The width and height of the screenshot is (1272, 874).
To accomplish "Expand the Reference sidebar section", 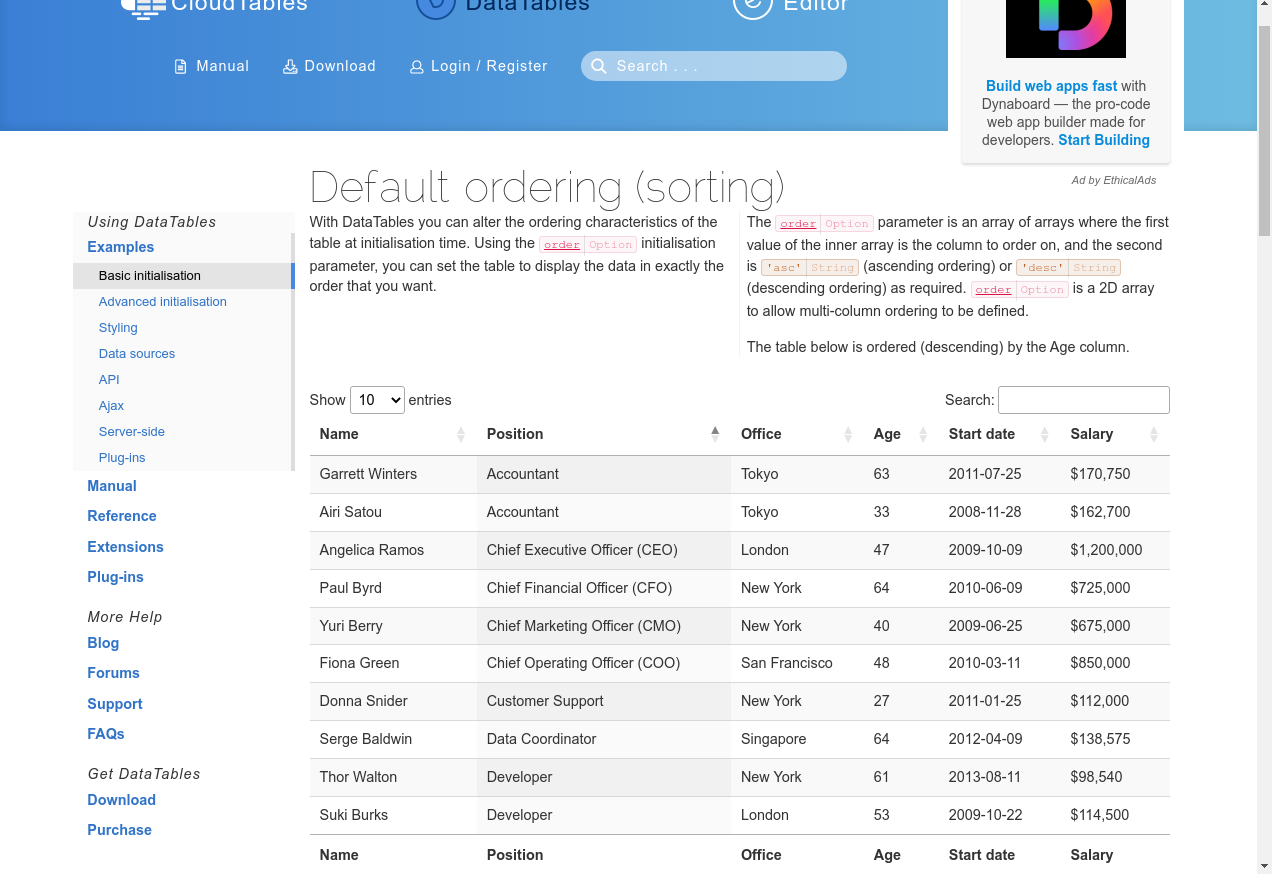I will click(x=122, y=516).
